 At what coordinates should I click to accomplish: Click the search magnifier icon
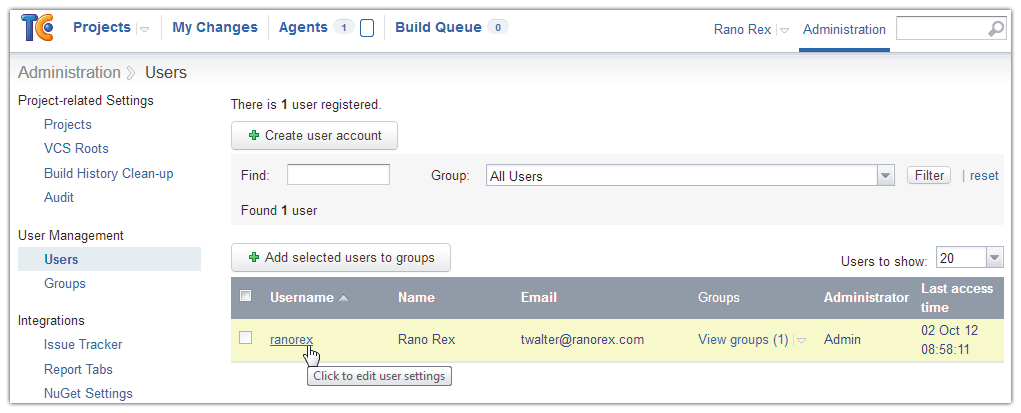[996, 29]
